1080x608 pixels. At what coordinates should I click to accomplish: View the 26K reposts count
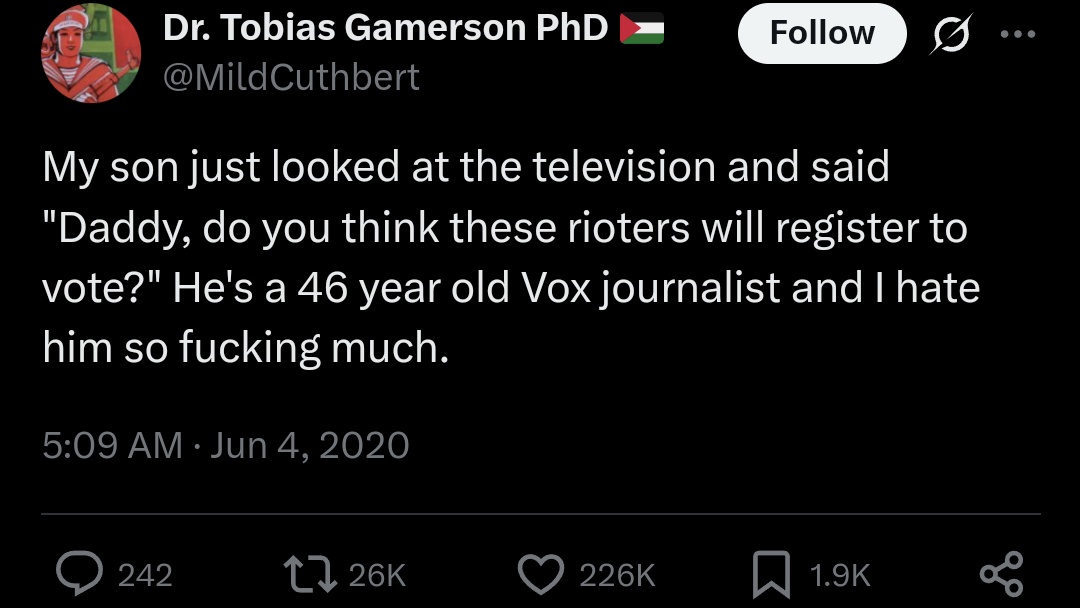click(377, 576)
